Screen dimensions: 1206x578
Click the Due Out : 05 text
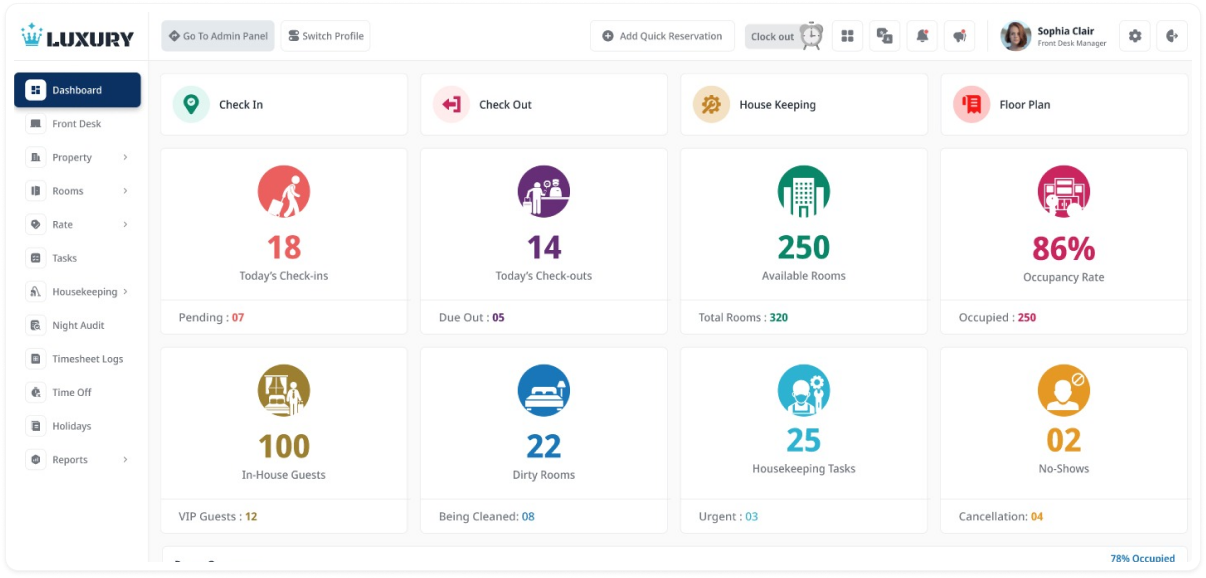(472, 317)
